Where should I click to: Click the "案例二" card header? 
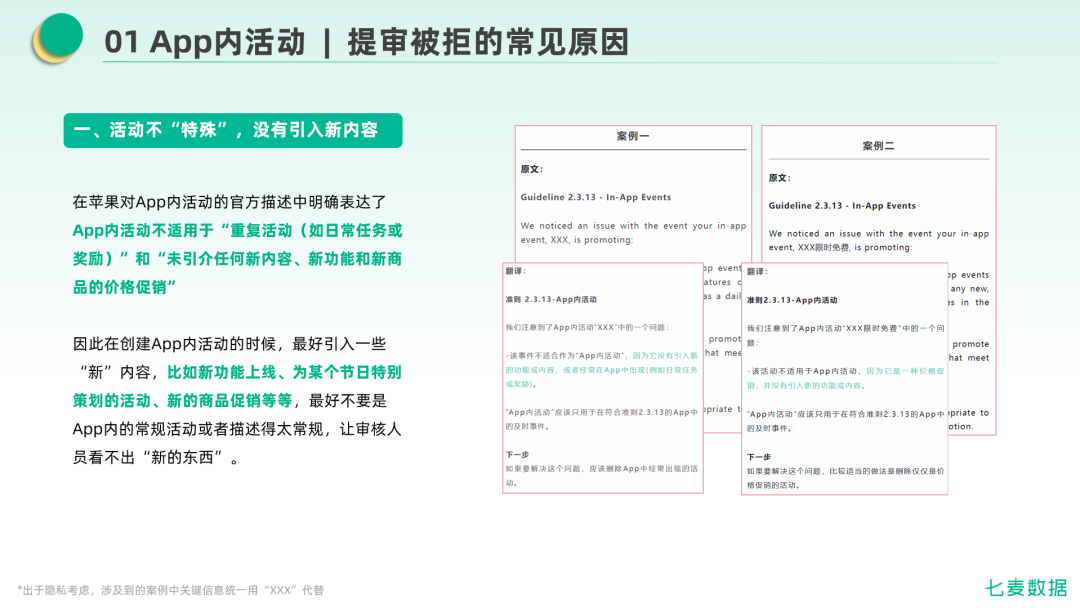878,146
